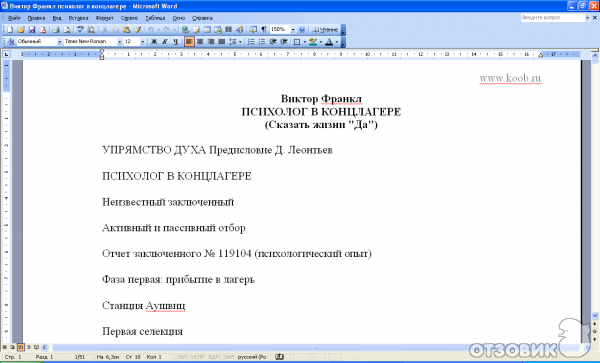Toggle show paragraph marks ¶
600x363 pixels.
[264, 29]
